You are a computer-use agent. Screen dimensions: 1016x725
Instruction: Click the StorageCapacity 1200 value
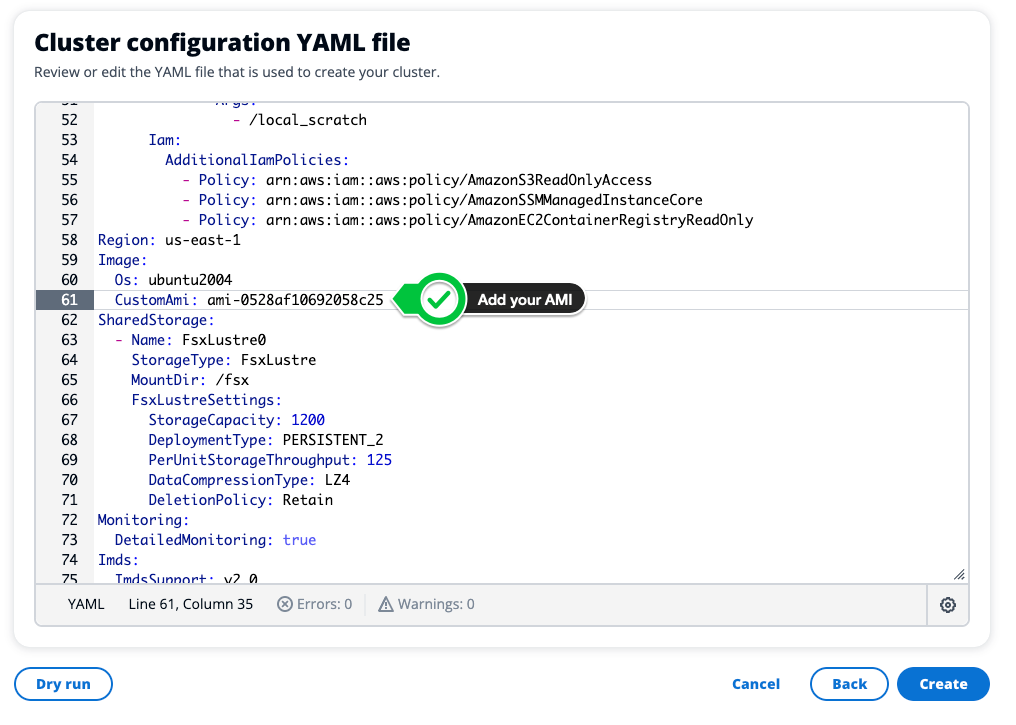point(307,420)
